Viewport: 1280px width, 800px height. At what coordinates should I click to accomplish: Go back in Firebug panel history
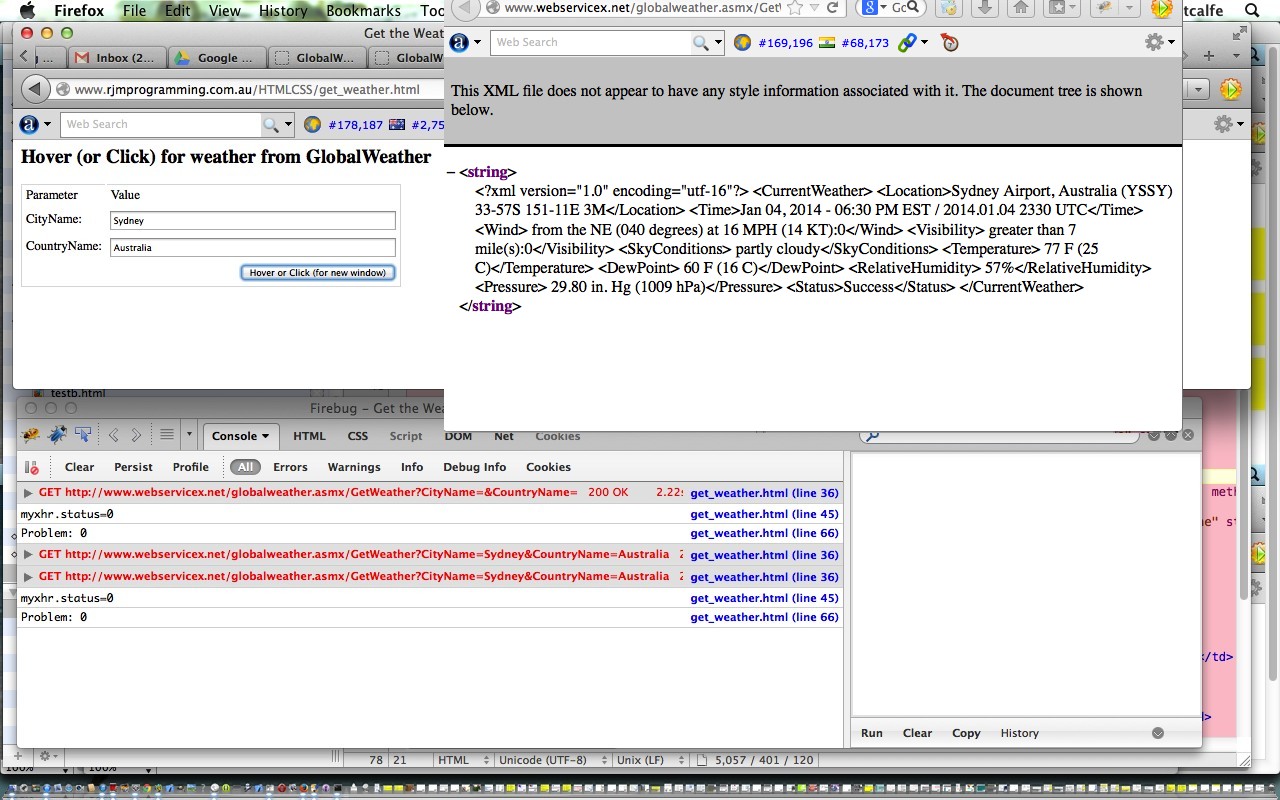pyautogui.click(x=113, y=435)
